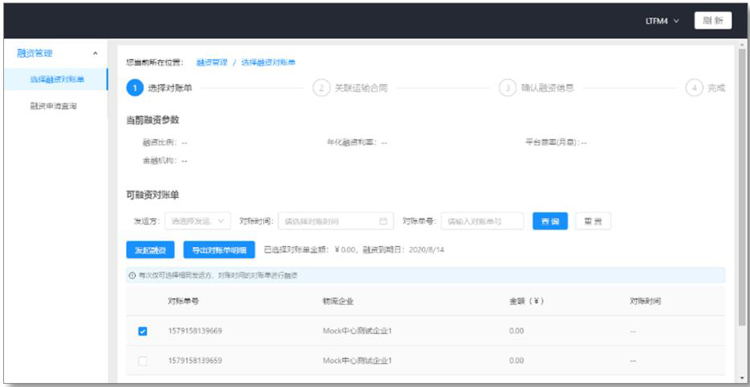The image size is (750, 387).
Task: Open the 发运方 dropdown selector
Action: (x=198, y=221)
